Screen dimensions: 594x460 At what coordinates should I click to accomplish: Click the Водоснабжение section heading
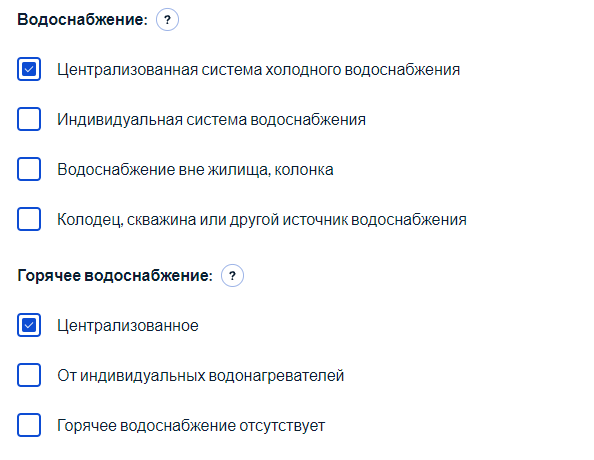click(x=82, y=20)
